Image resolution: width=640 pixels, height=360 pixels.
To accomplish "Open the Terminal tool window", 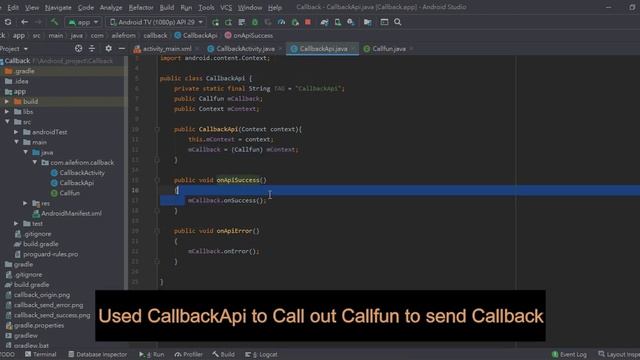I will pyautogui.click(x=40, y=354).
